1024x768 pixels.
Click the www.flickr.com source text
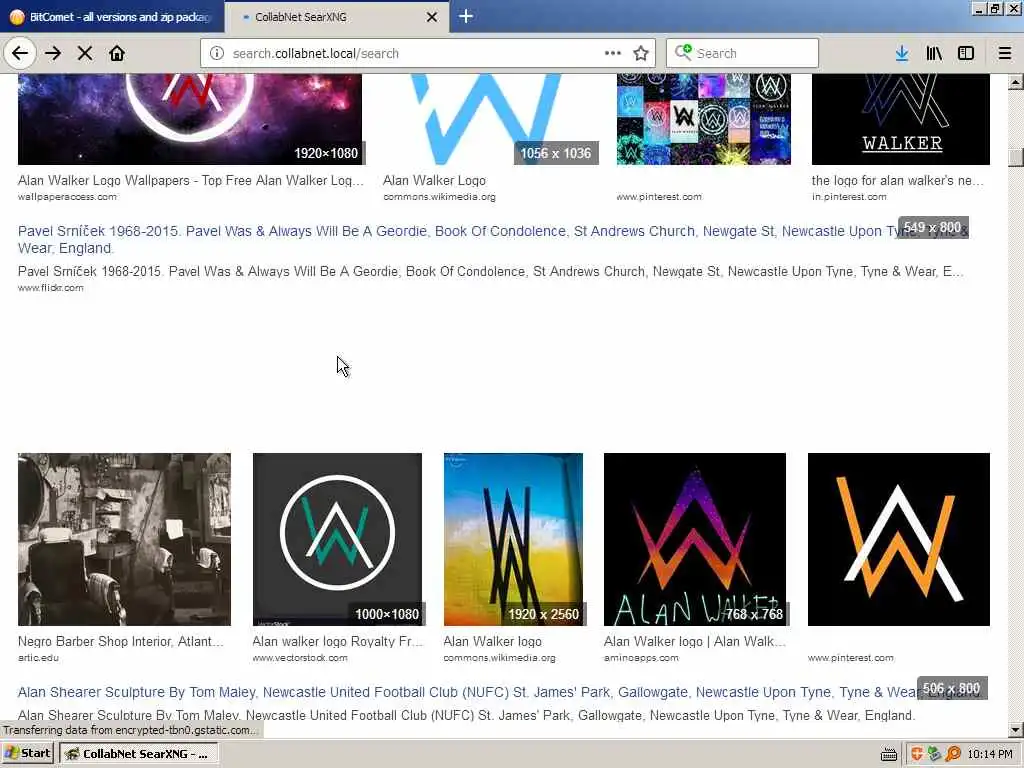coord(51,288)
